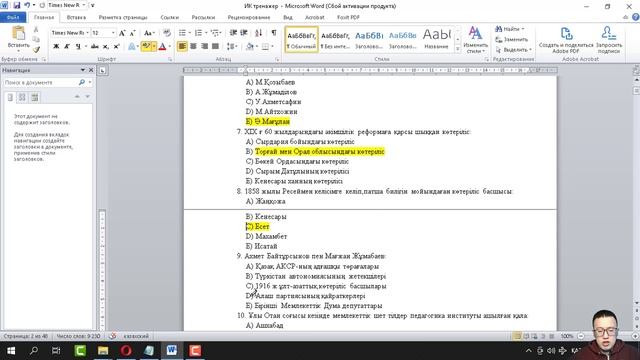Screen dimensions: 640x360
Task: Toggle bold formatting (Ж)
Action: [56, 47]
